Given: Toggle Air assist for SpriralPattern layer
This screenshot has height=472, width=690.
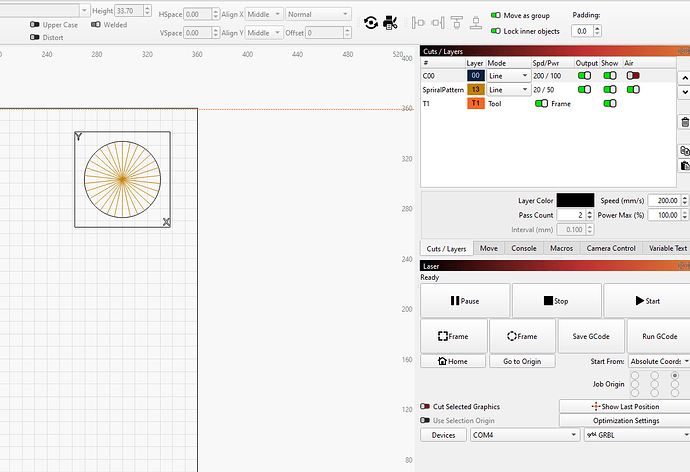Looking at the screenshot, I should pos(633,90).
